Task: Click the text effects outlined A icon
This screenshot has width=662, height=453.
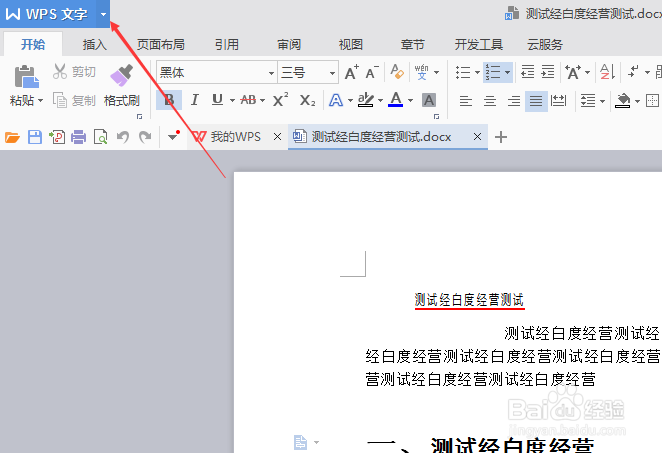Action: 336,100
